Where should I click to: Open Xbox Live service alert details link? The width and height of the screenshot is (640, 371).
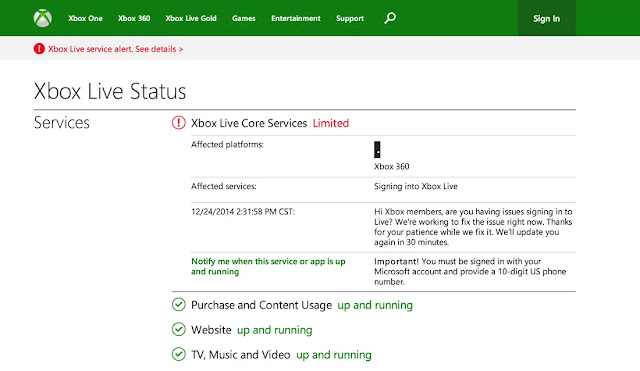116,49
